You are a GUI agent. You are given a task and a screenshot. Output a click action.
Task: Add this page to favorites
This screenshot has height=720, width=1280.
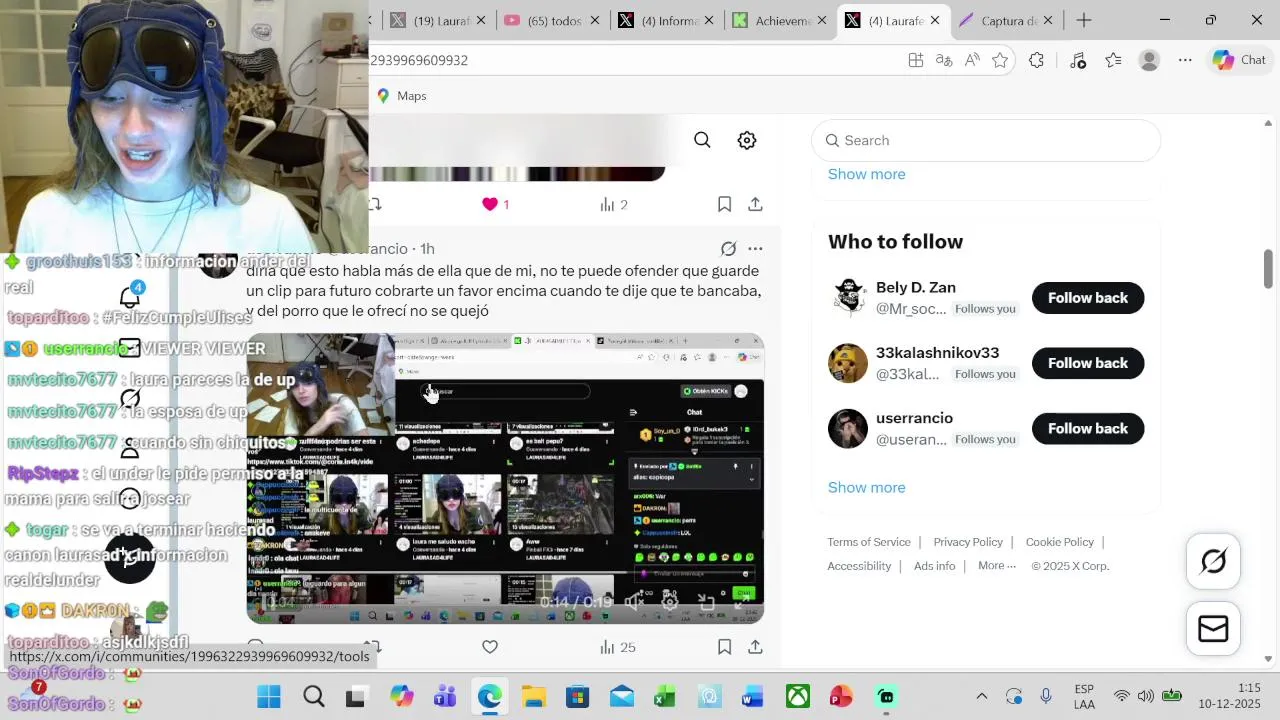coord(1000,60)
